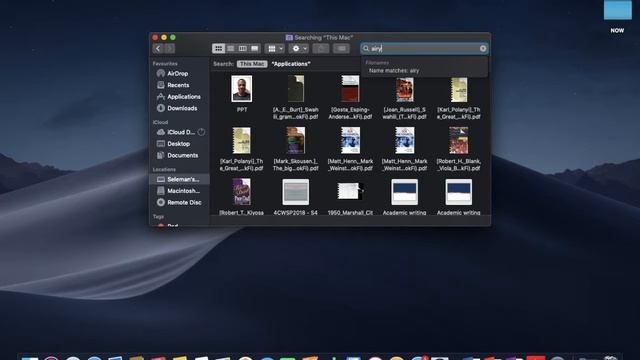Open AirDrop in the sidebar

179,73
